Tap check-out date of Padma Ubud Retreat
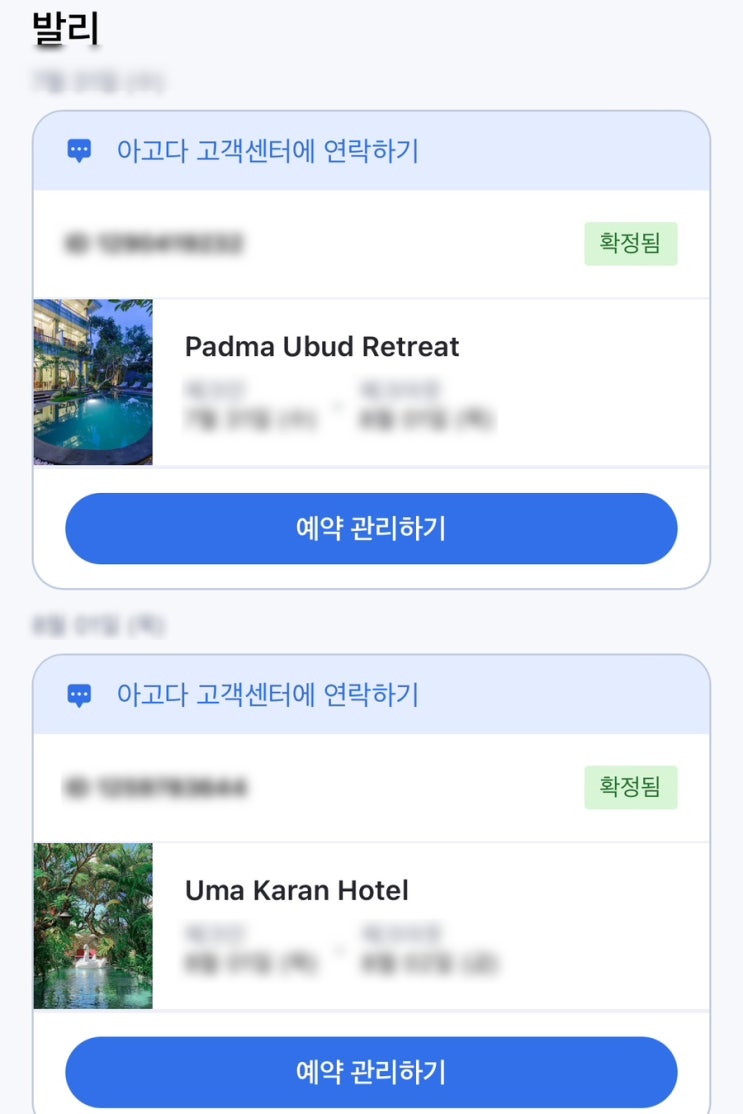Screen dimensions: 743x1114 (x=427, y=419)
